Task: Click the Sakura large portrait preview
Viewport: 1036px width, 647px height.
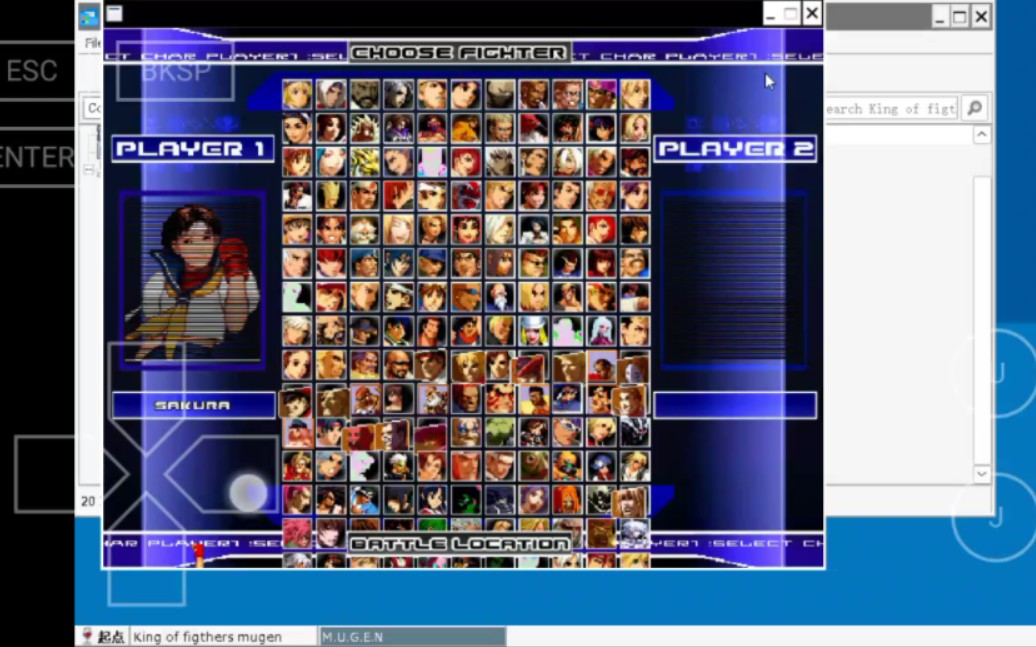Action: click(193, 281)
